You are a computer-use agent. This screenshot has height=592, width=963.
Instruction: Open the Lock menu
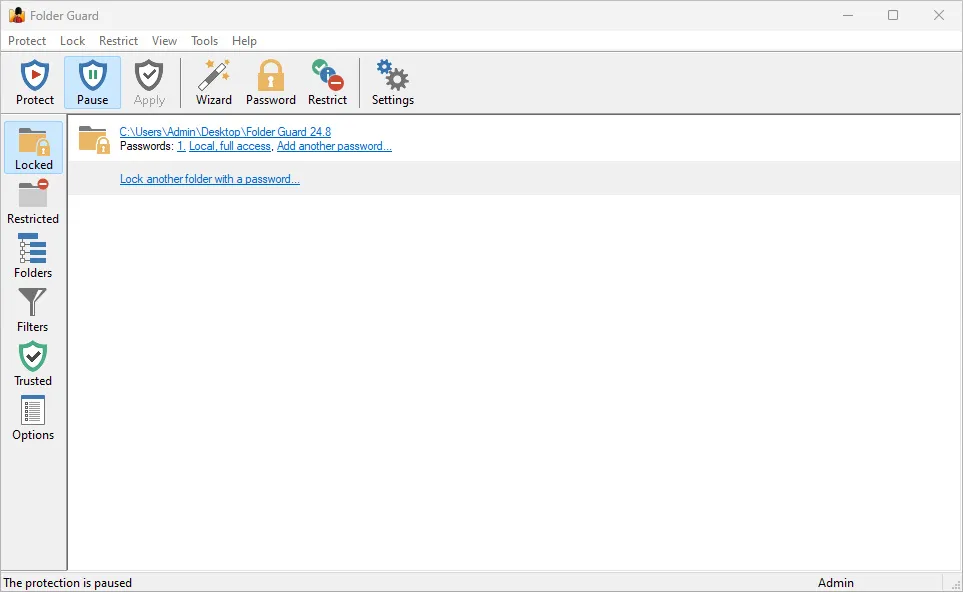pos(72,41)
